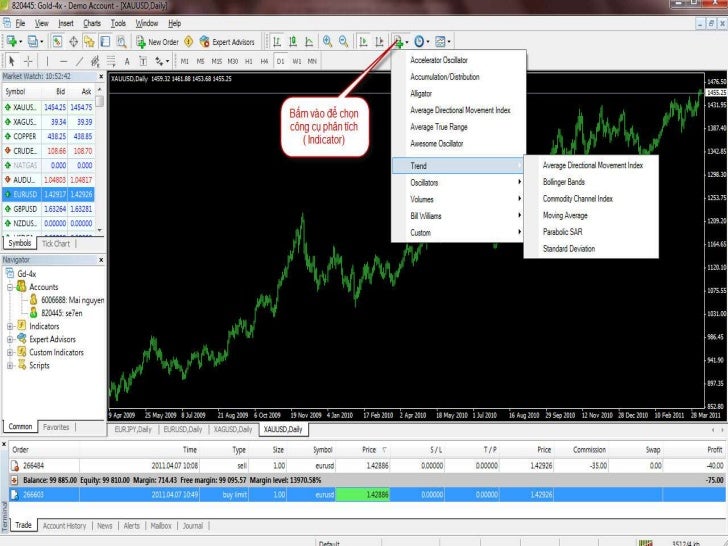The image size is (728, 546).
Task: Select the Text Label (T) tool
Action: [x=143, y=61]
